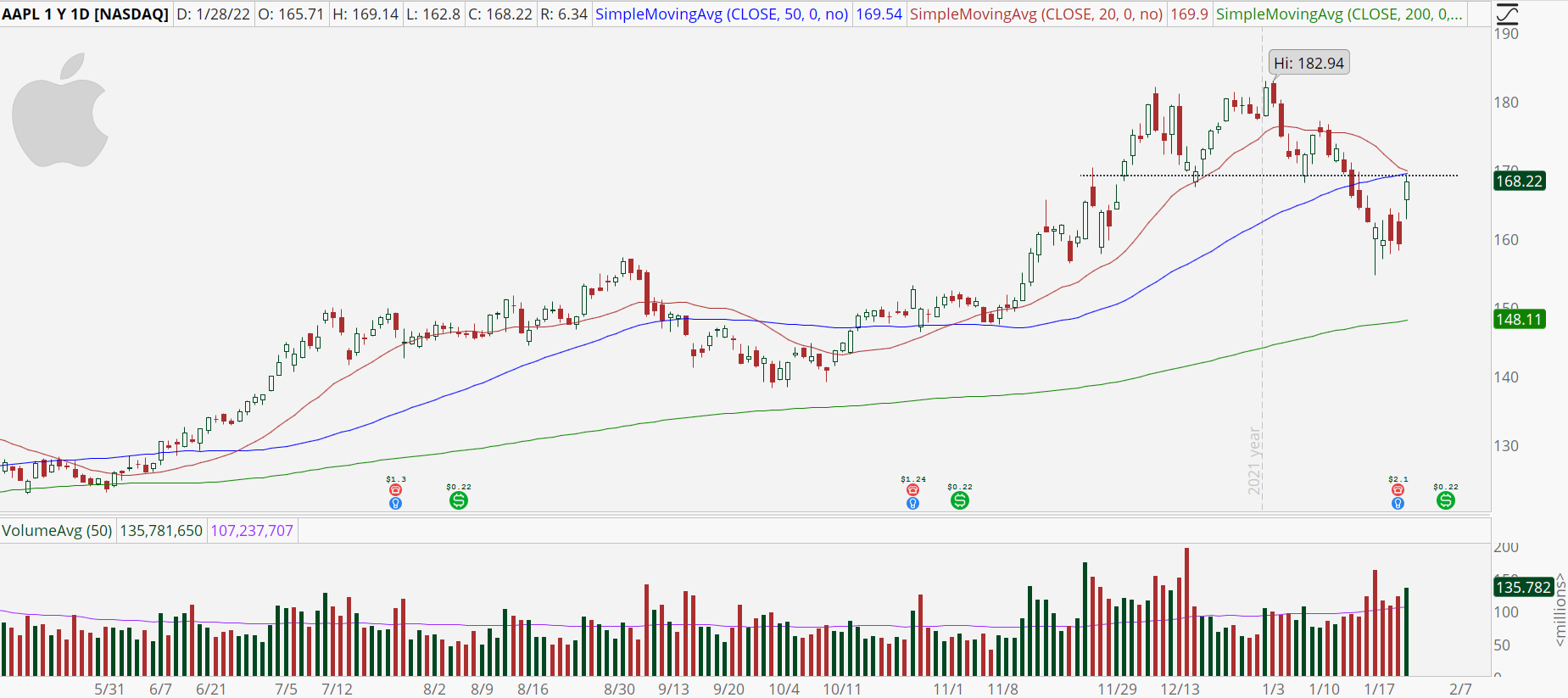This screenshot has height=698, width=1568.
Task: Click the $1.3 earnings estimate label
Action: pyautogui.click(x=396, y=479)
